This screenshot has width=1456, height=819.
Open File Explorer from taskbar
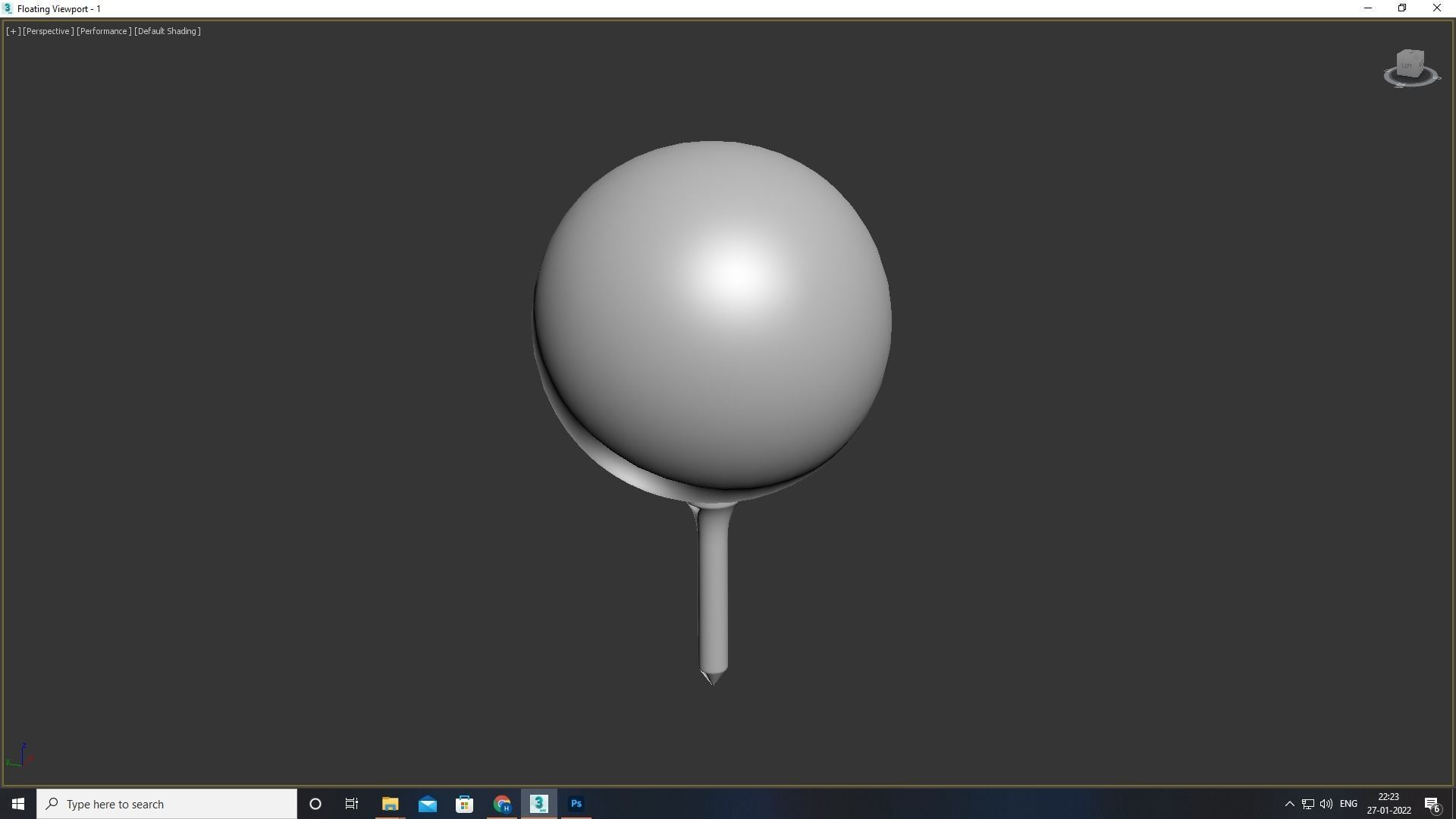[390, 804]
